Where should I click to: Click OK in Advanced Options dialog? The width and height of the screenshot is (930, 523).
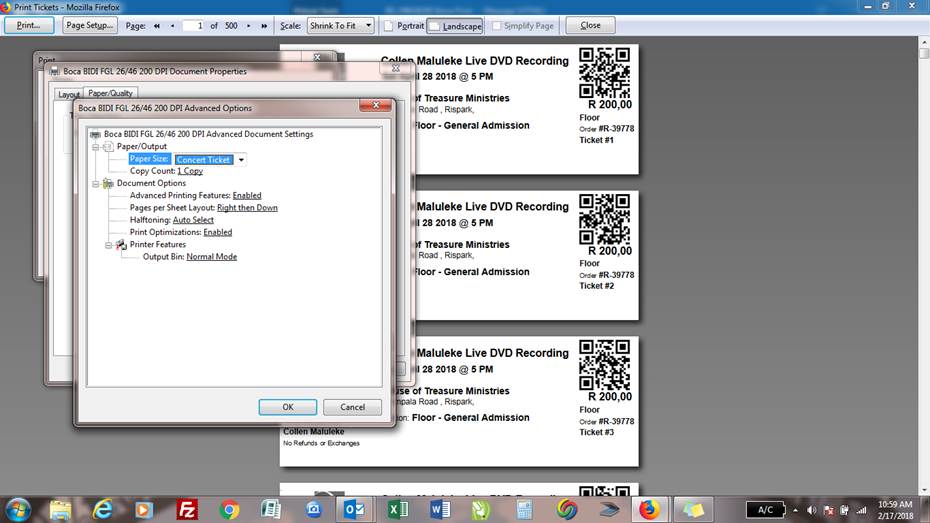pyautogui.click(x=288, y=407)
